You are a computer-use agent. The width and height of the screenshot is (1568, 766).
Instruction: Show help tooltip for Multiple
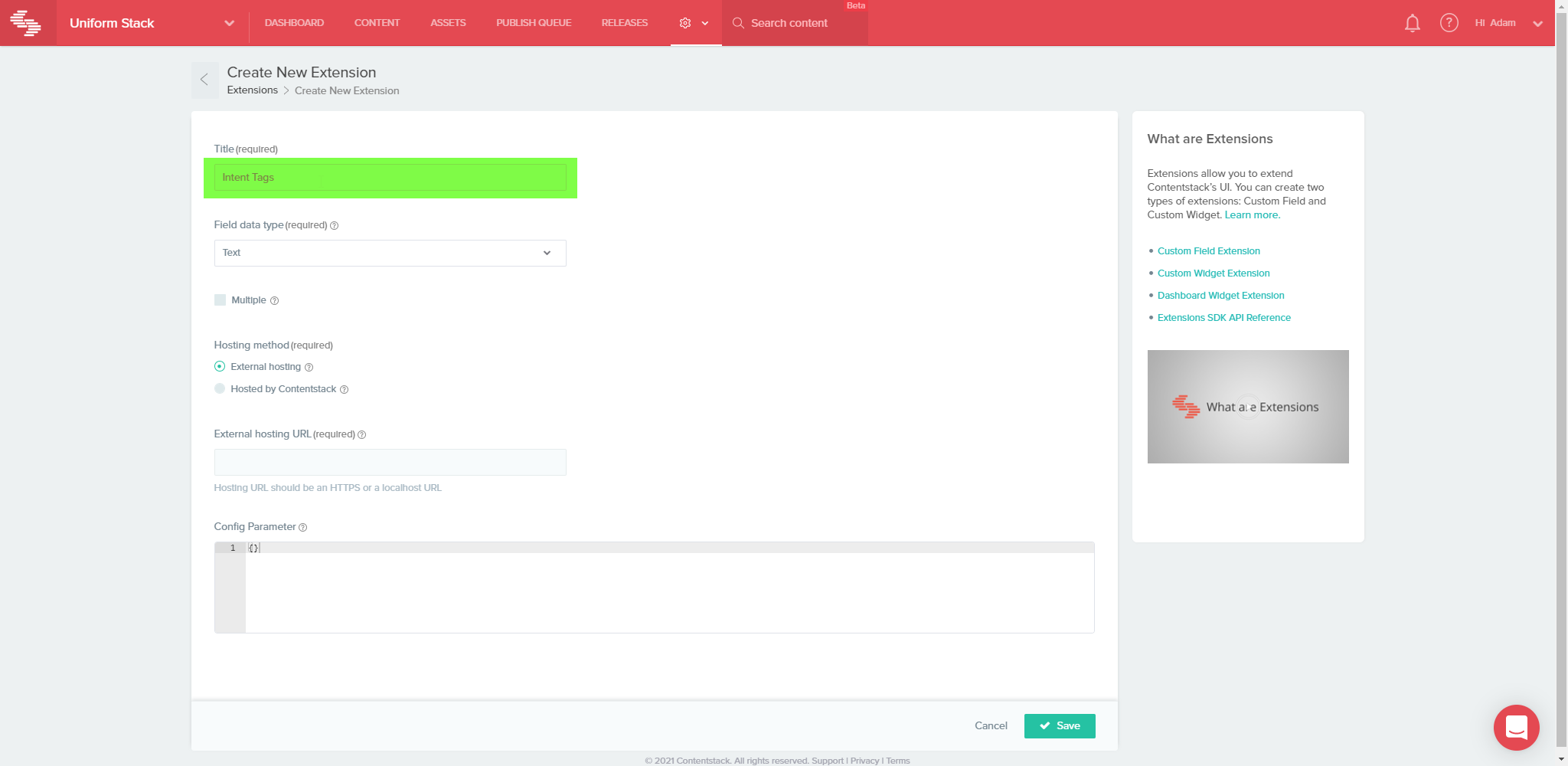coord(274,300)
